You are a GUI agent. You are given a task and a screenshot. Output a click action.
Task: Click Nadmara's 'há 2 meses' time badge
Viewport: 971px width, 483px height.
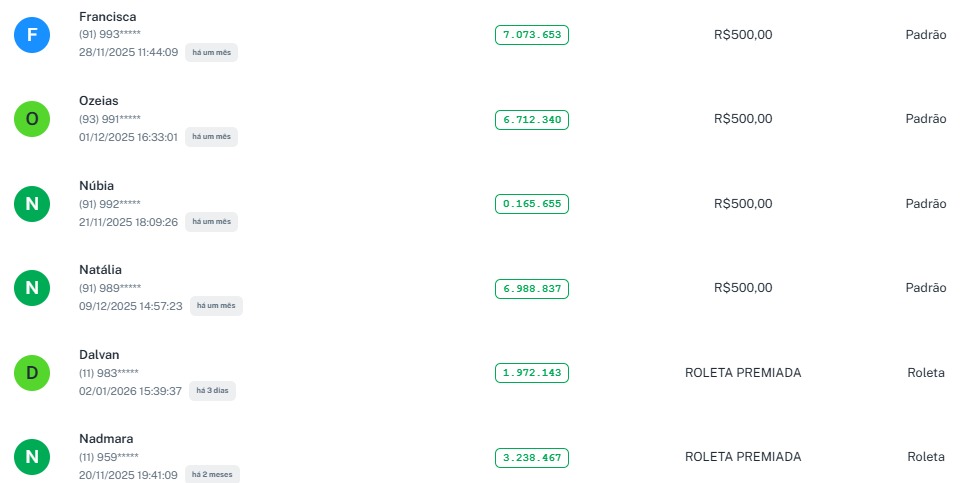214,475
